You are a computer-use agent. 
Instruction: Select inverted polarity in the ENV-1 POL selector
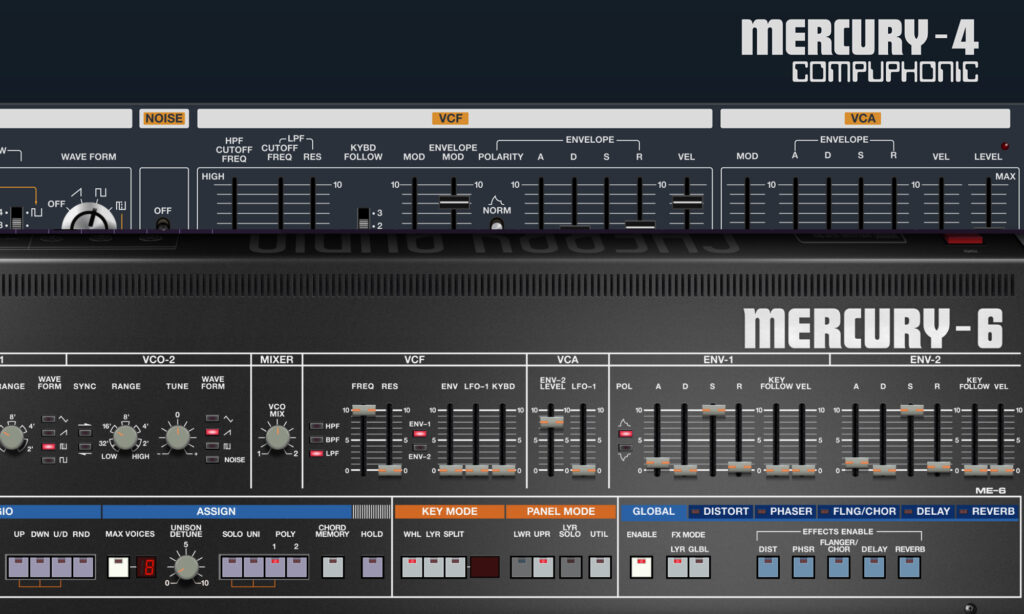click(x=625, y=447)
